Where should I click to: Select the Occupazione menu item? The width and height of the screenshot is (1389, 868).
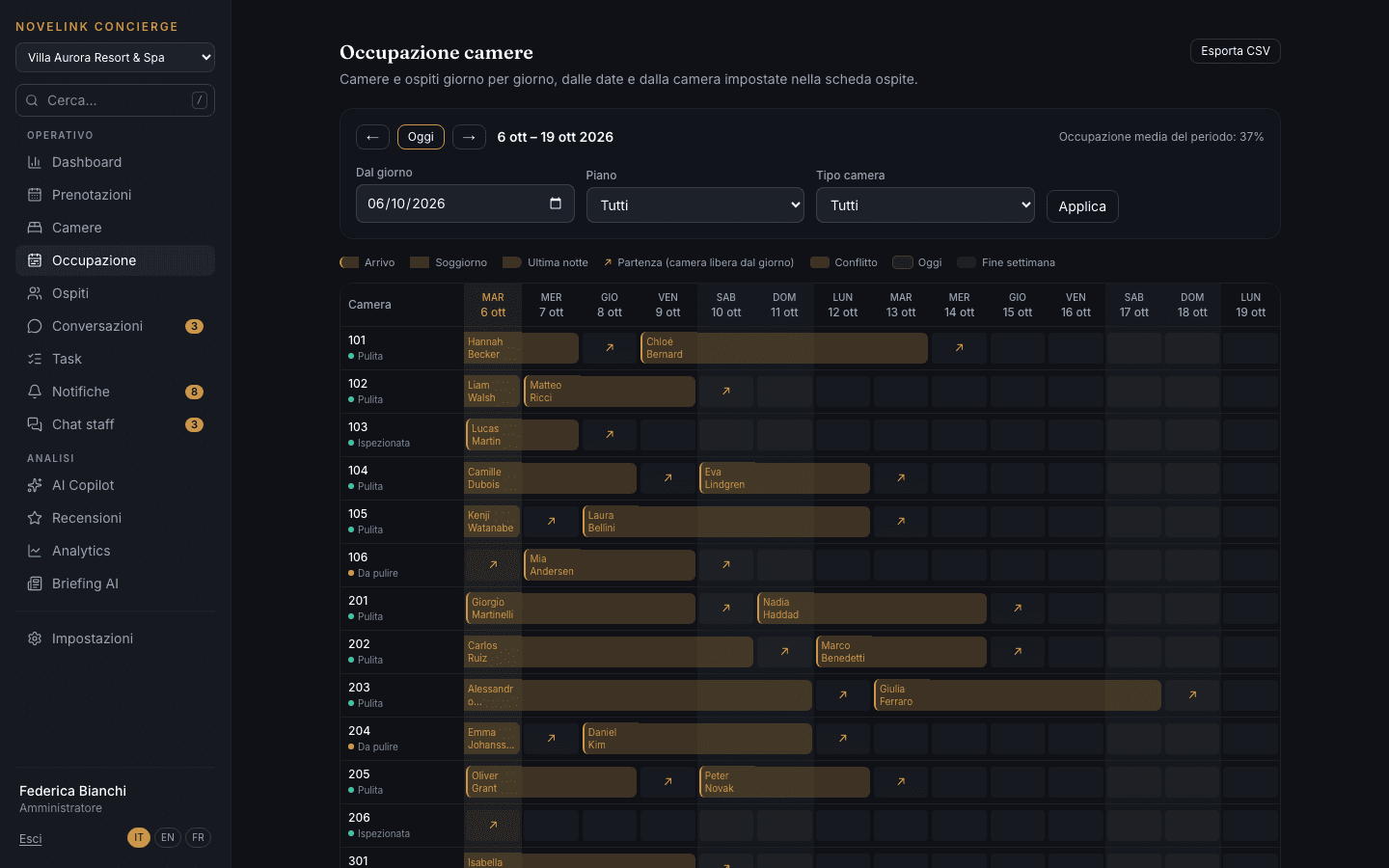pyautogui.click(x=115, y=260)
